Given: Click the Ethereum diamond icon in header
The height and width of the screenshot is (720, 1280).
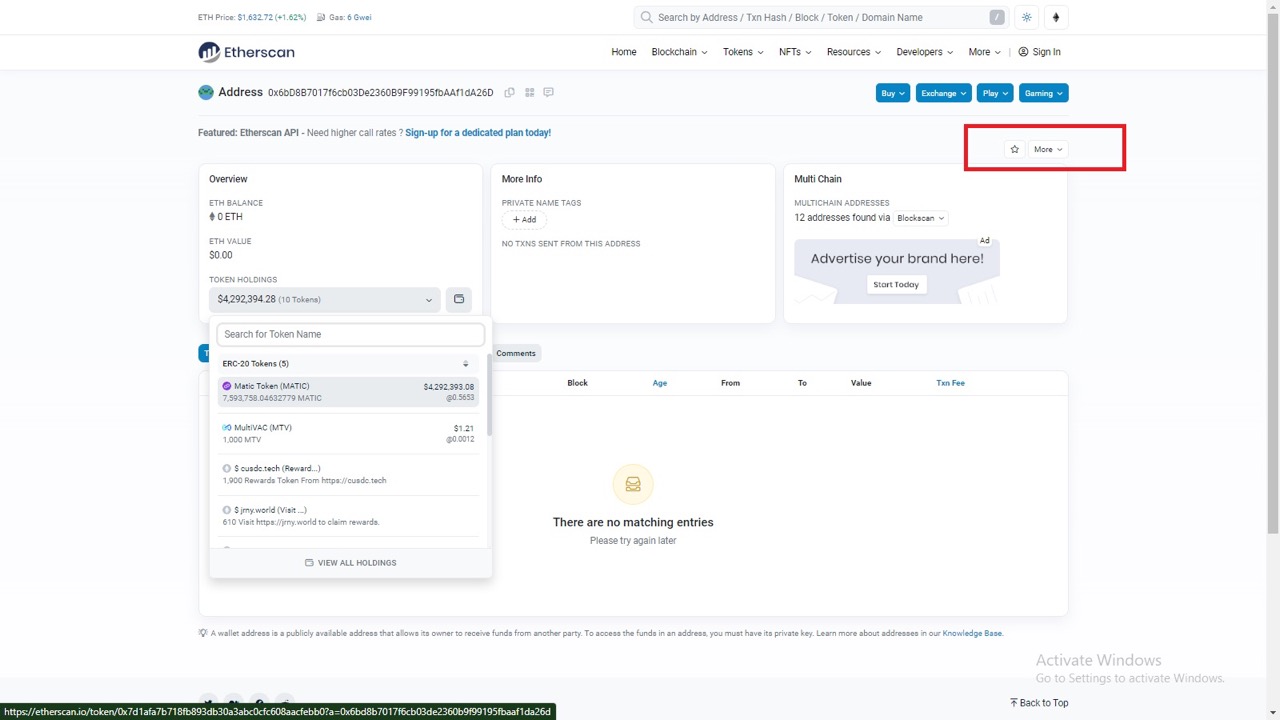Looking at the screenshot, I should (x=1055, y=17).
